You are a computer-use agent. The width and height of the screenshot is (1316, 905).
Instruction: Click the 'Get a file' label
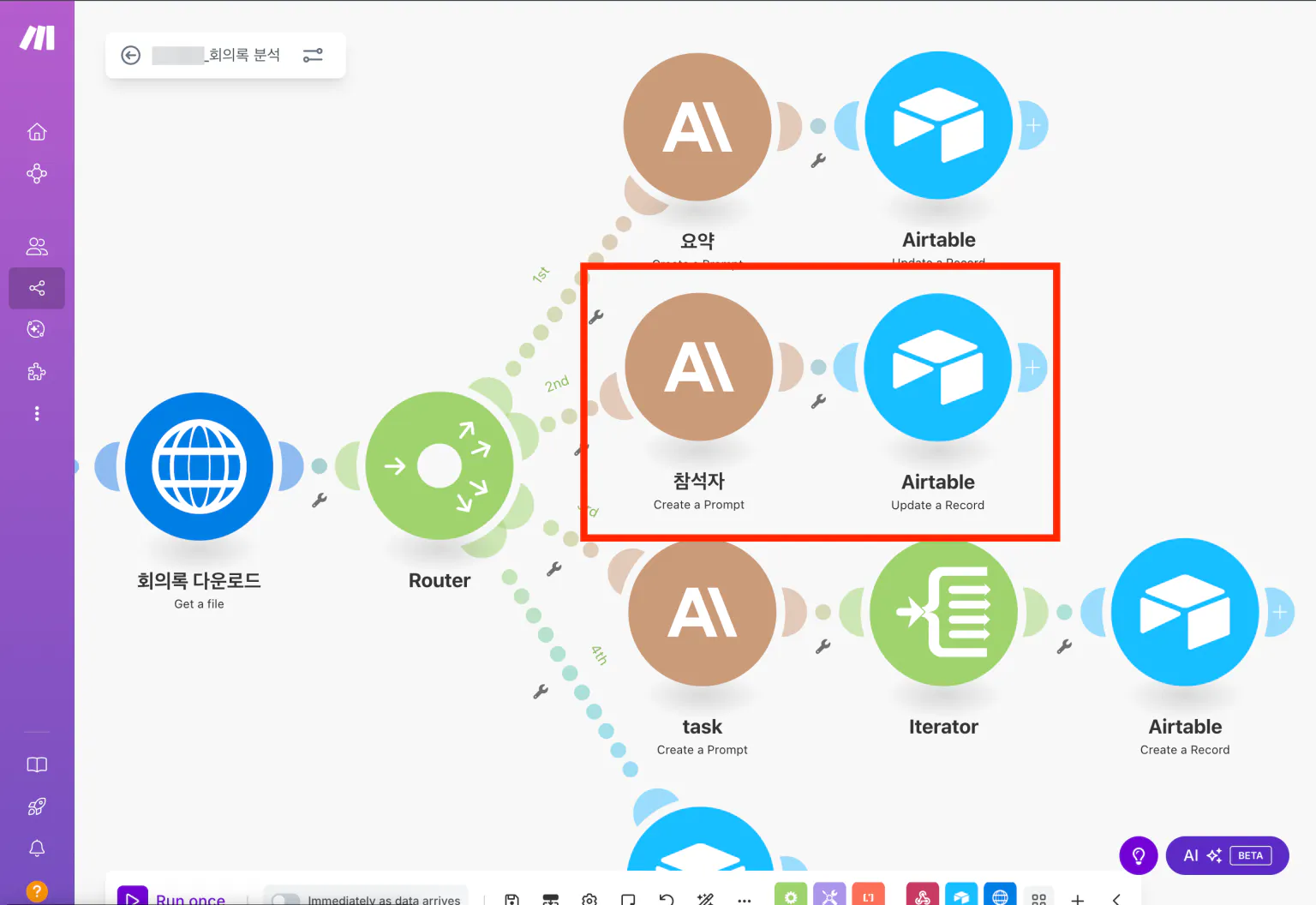coord(200,604)
